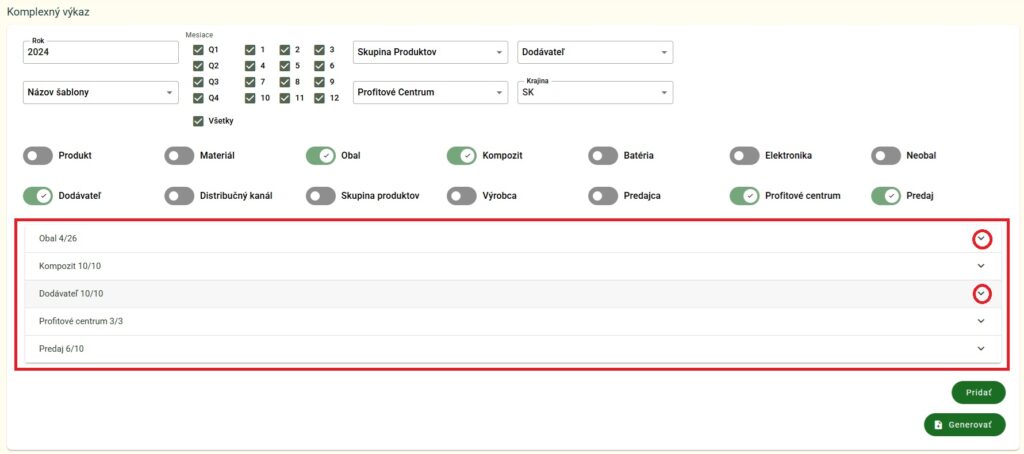This screenshot has width=1024, height=454.
Task: Enable the Produkt toggle switch
Action: 38,156
